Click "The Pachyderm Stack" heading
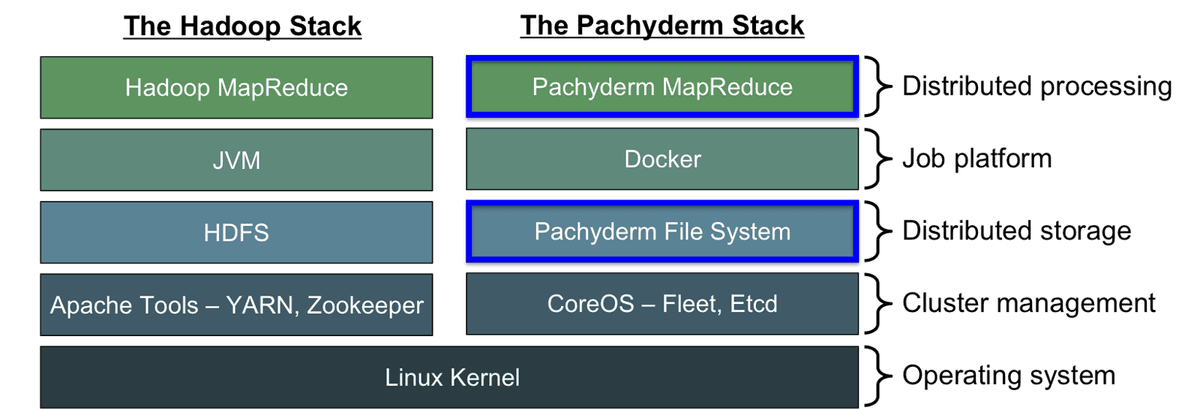Viewport: 1200px width, 409px height. [662, 26]
